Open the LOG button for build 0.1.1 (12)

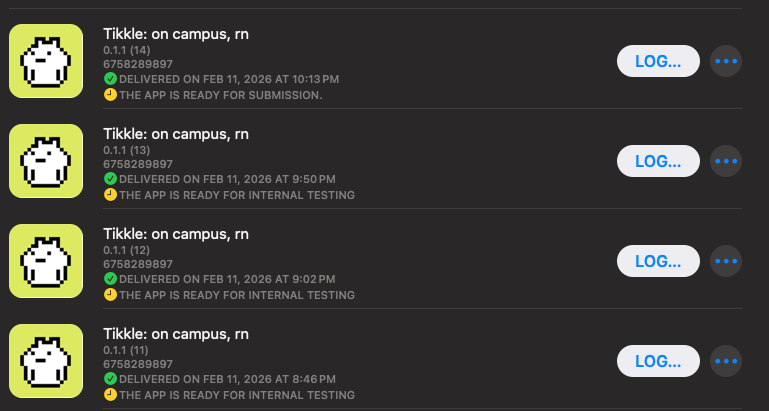point(658,261)
